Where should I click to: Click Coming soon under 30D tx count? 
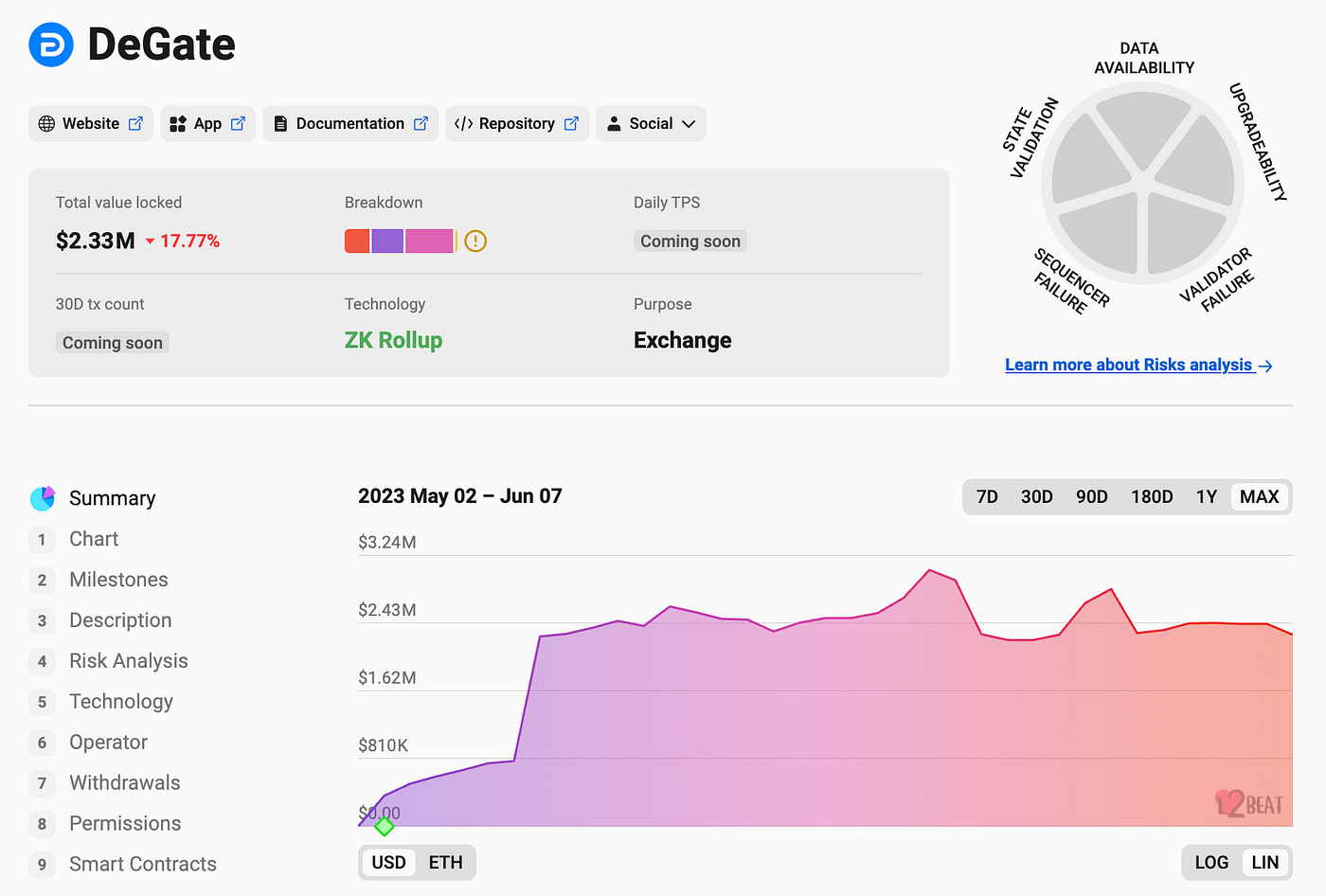click(112, 343)
